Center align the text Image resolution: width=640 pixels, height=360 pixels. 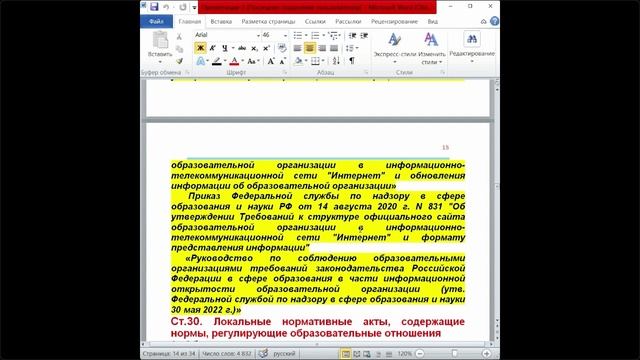[309, 48]
